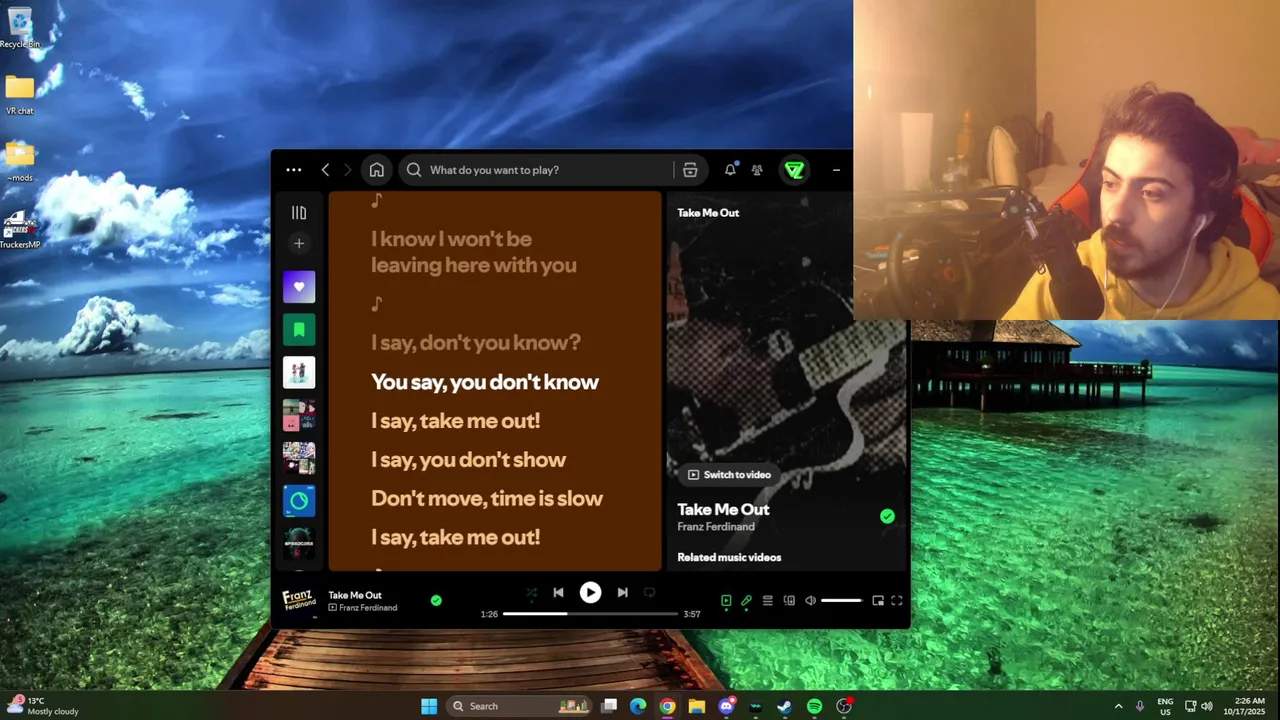
Task: Go forward in Spotify navigation
Action: [347, 170]
